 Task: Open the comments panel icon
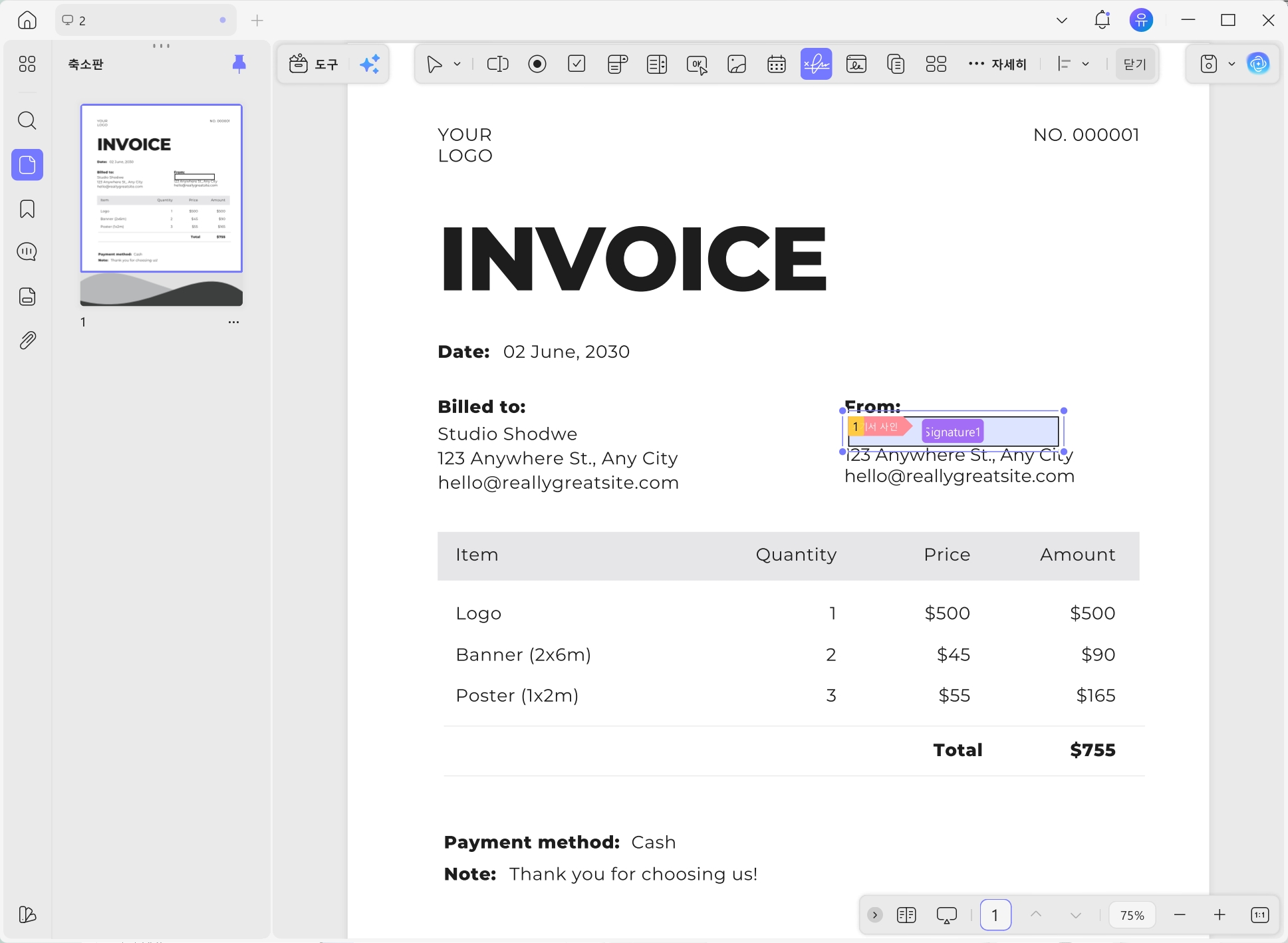(x=27, y=252)
